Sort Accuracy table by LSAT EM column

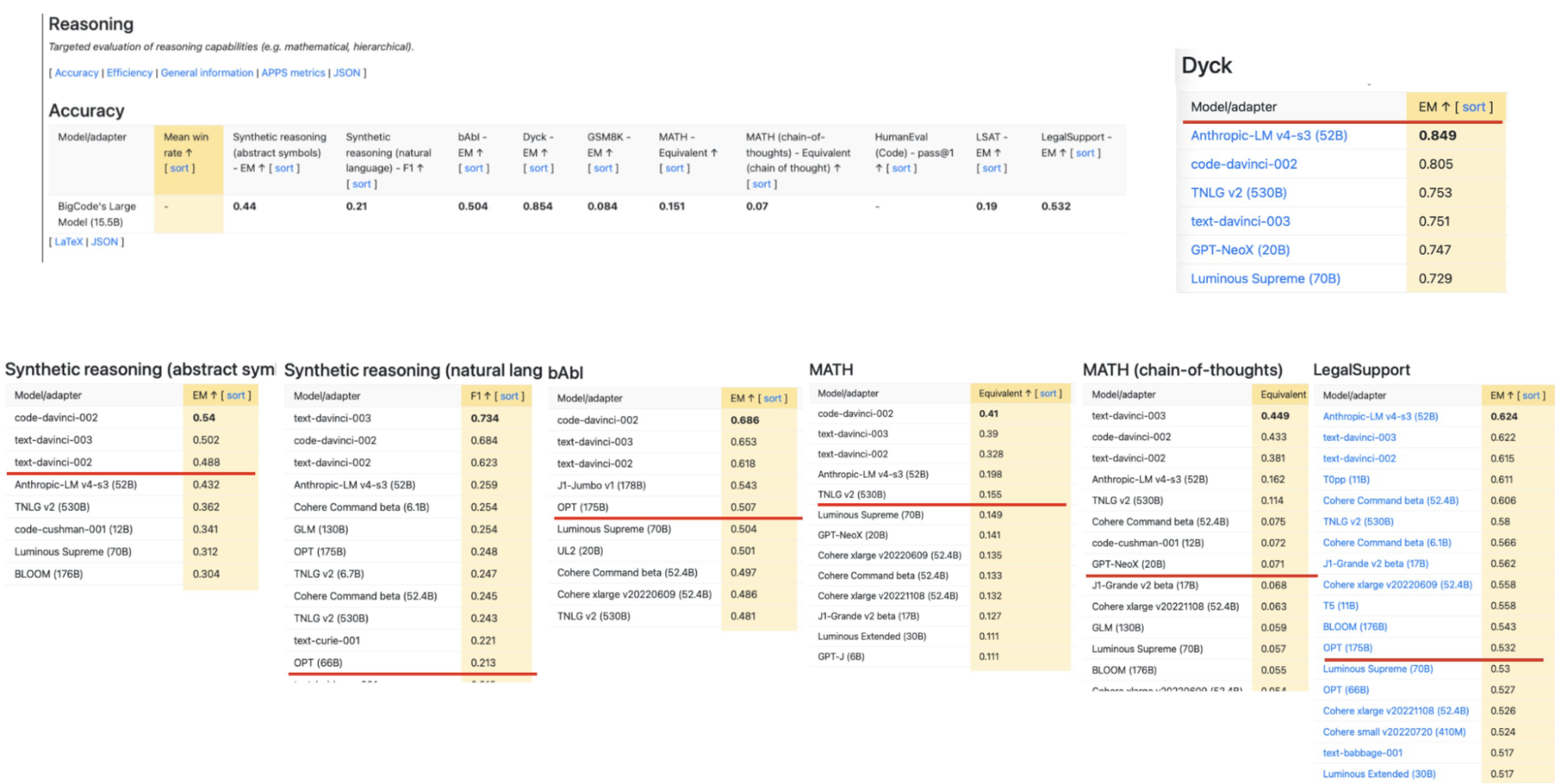click(992, 168)
